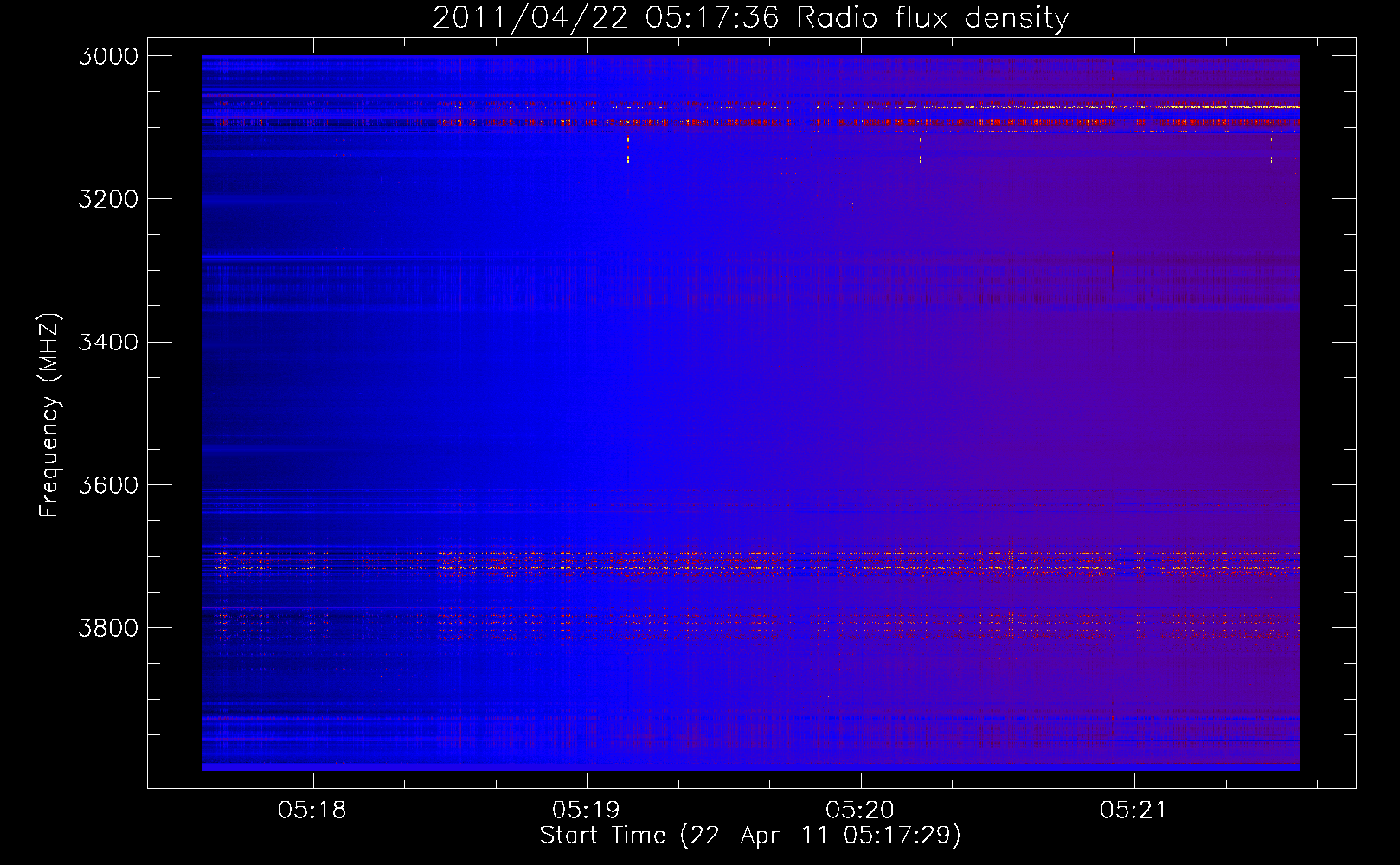Click the 05:20 time axis label

click(860, 811)
